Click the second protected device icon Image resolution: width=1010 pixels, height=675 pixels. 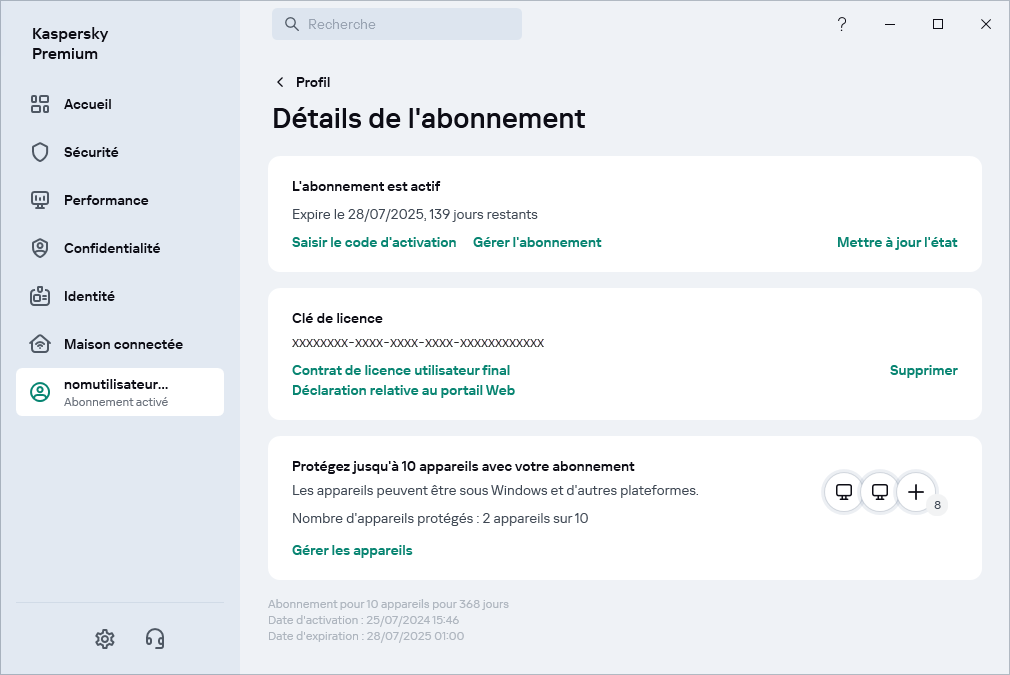point(880,492)
